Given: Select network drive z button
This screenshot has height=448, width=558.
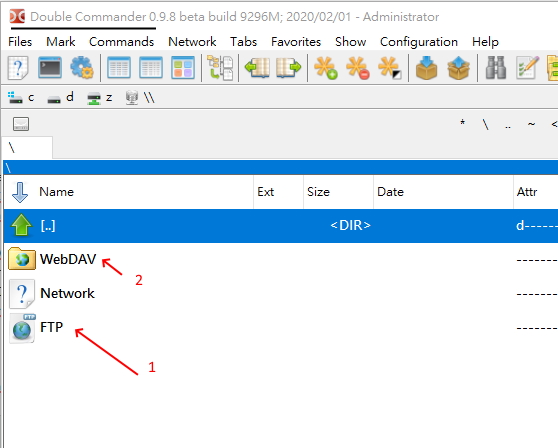Looking at the screenshot, I should [100, 97].
